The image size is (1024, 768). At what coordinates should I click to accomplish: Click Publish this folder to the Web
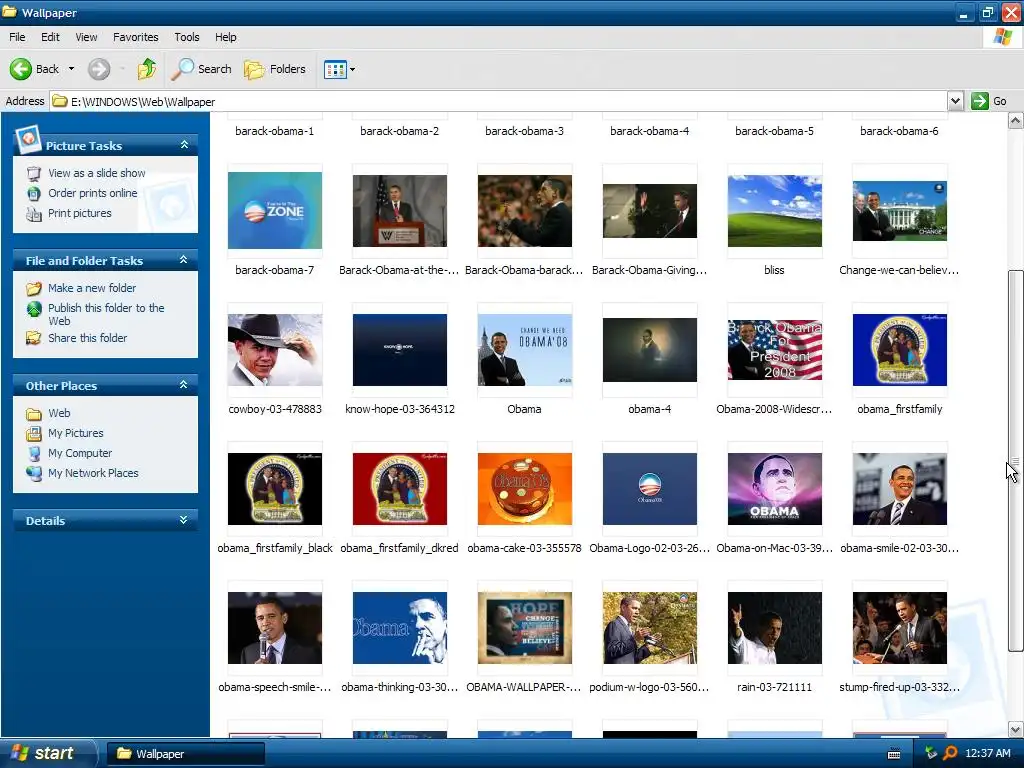[106, 314]
